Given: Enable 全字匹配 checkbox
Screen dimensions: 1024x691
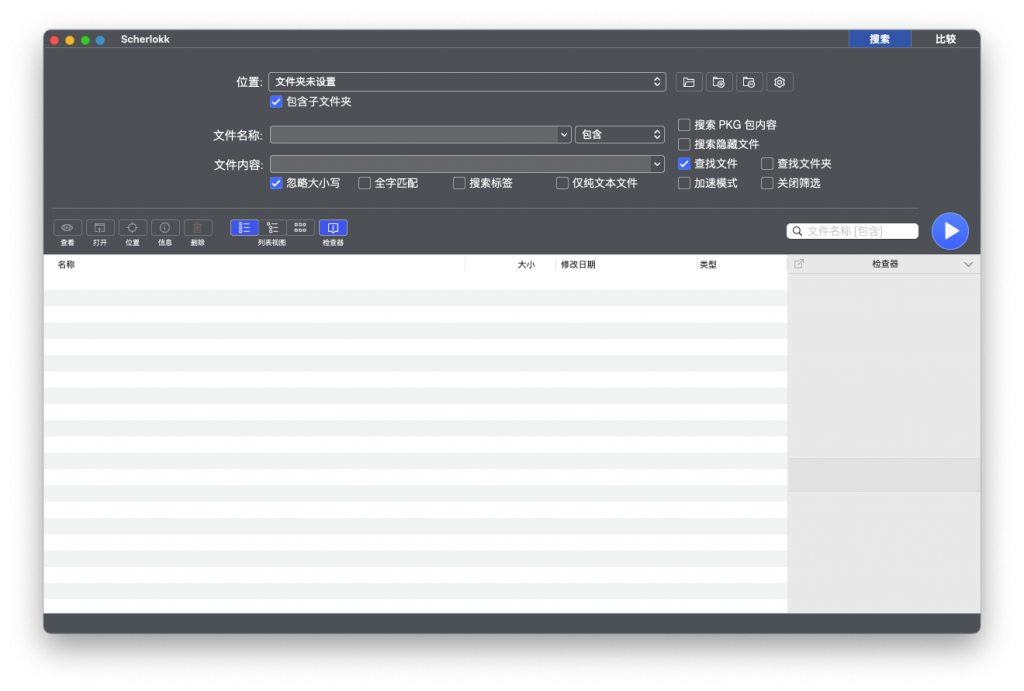Looking at the screenshot, I should point(364,184).
